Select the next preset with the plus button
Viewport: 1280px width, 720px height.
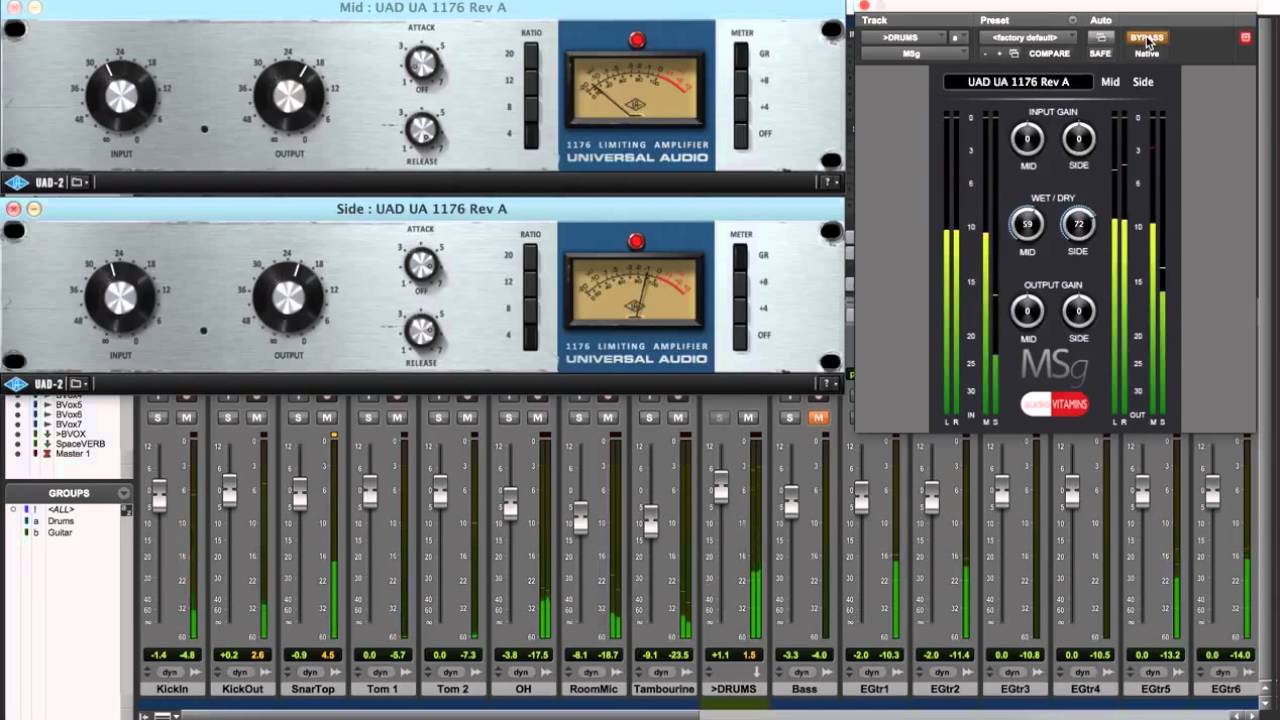click(998, 54)
